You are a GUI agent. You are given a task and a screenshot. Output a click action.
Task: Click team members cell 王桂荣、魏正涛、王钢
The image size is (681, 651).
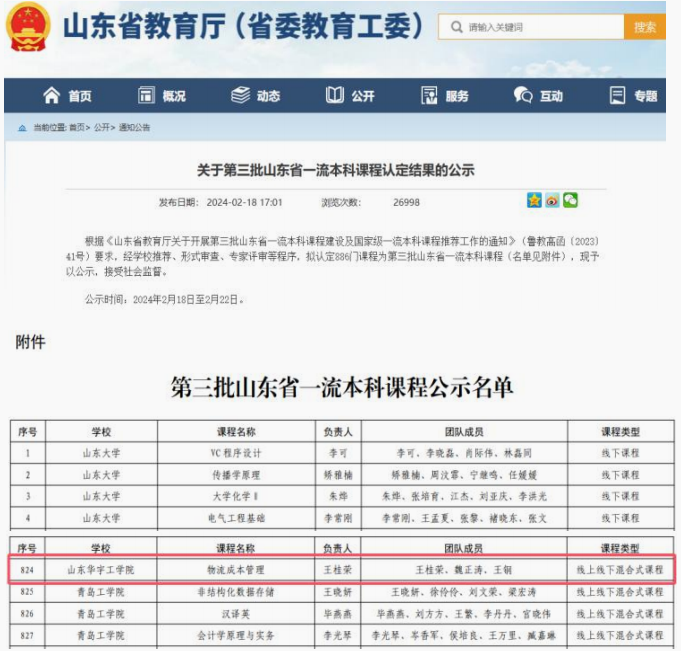tap(464, 570)
